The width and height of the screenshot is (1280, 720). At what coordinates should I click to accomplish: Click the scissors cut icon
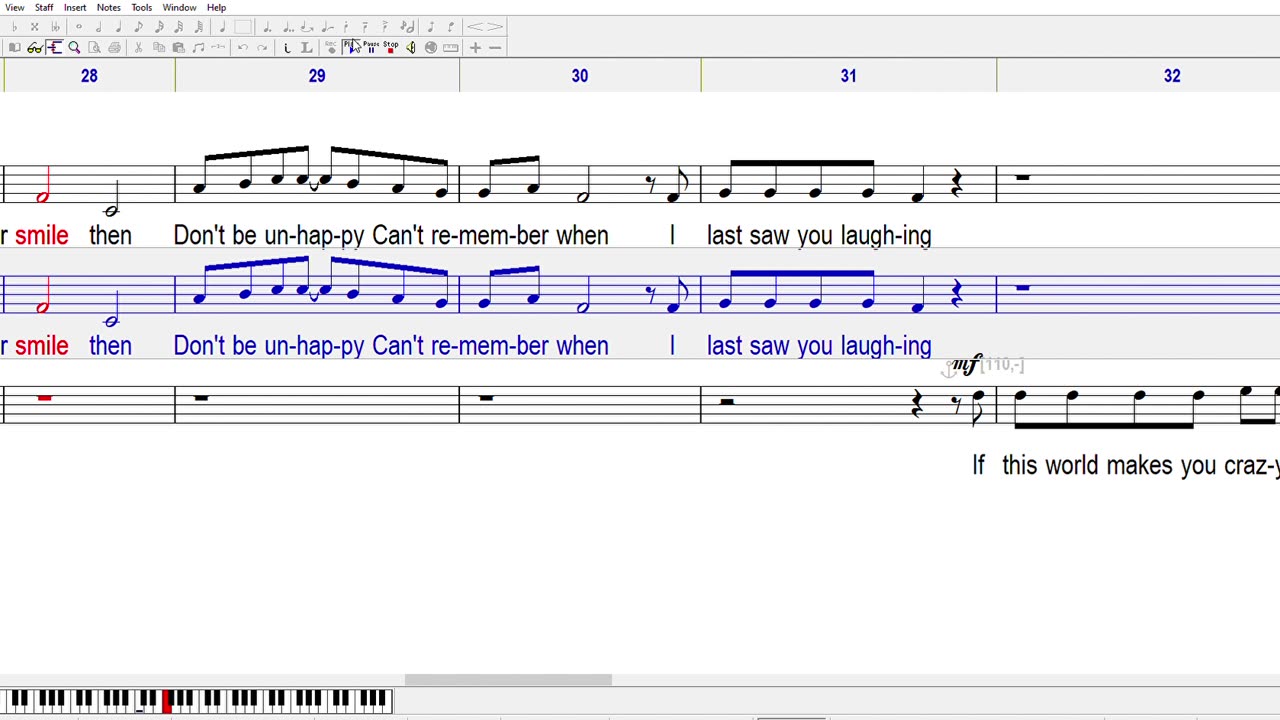point(138,47)
